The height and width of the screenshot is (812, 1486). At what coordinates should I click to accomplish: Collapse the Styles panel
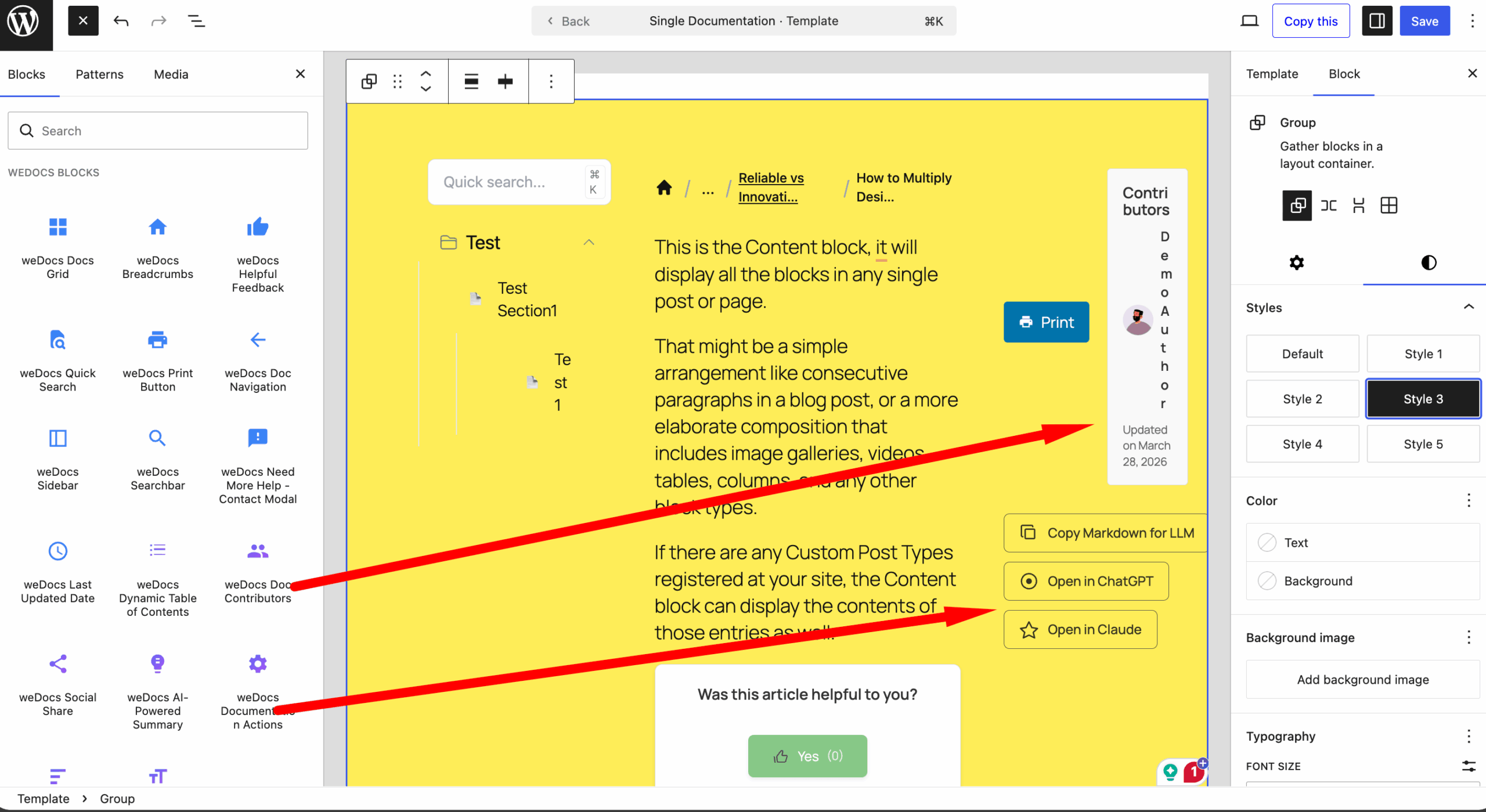[1468, 307]
